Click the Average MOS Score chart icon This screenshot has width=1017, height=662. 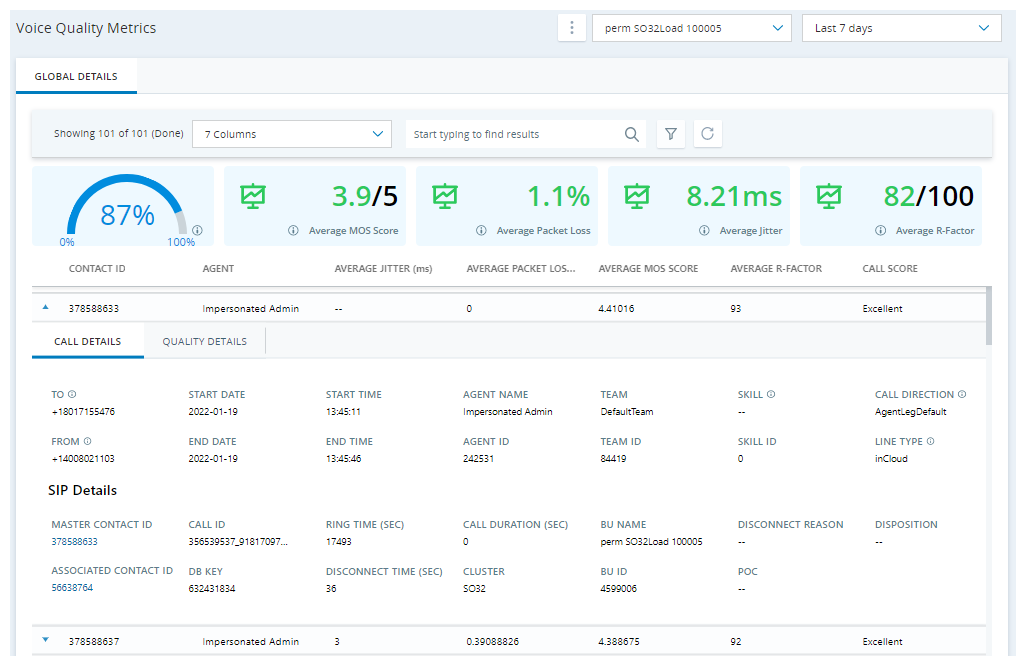pyautogui.click(x=253, y=196)
